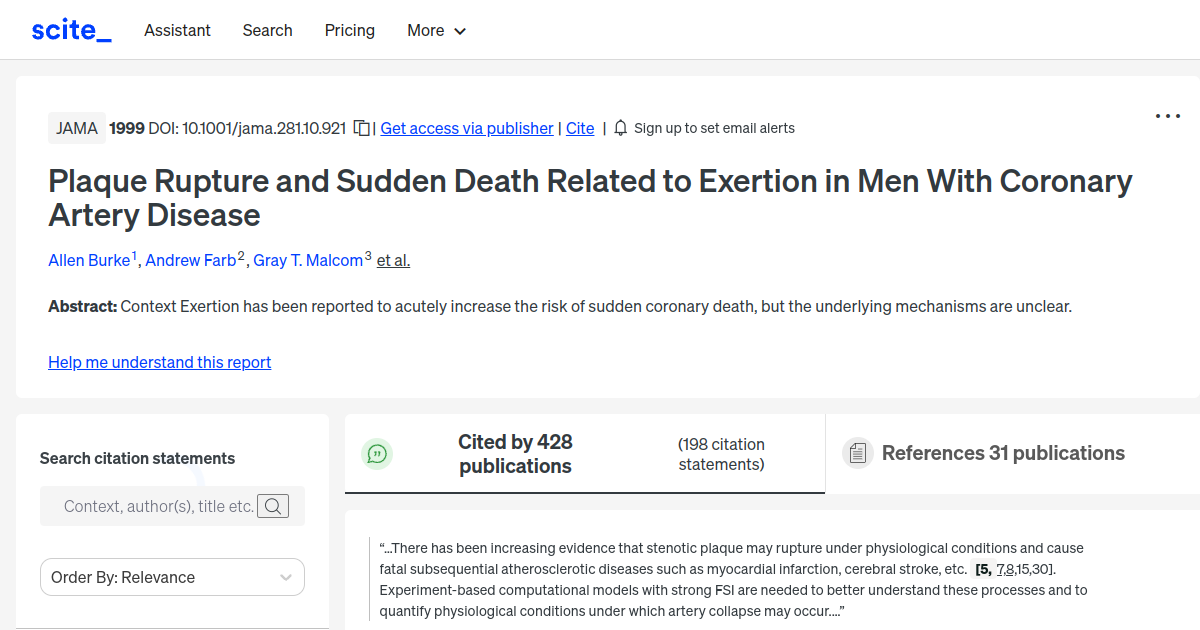Viewport: 1200px width, 630px height.
Task: Open the References 31 publications tab
Action: coord(1002,453)
